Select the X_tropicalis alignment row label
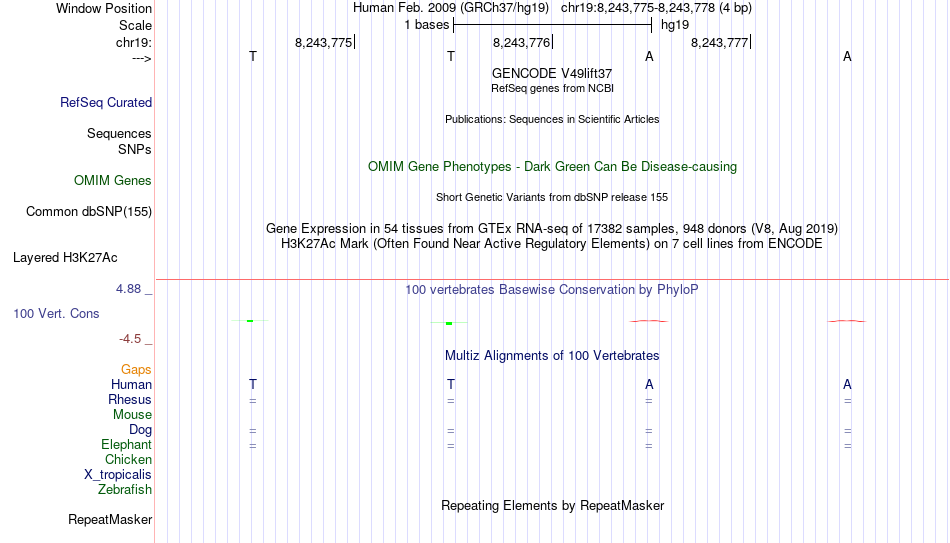 (118, 475)
